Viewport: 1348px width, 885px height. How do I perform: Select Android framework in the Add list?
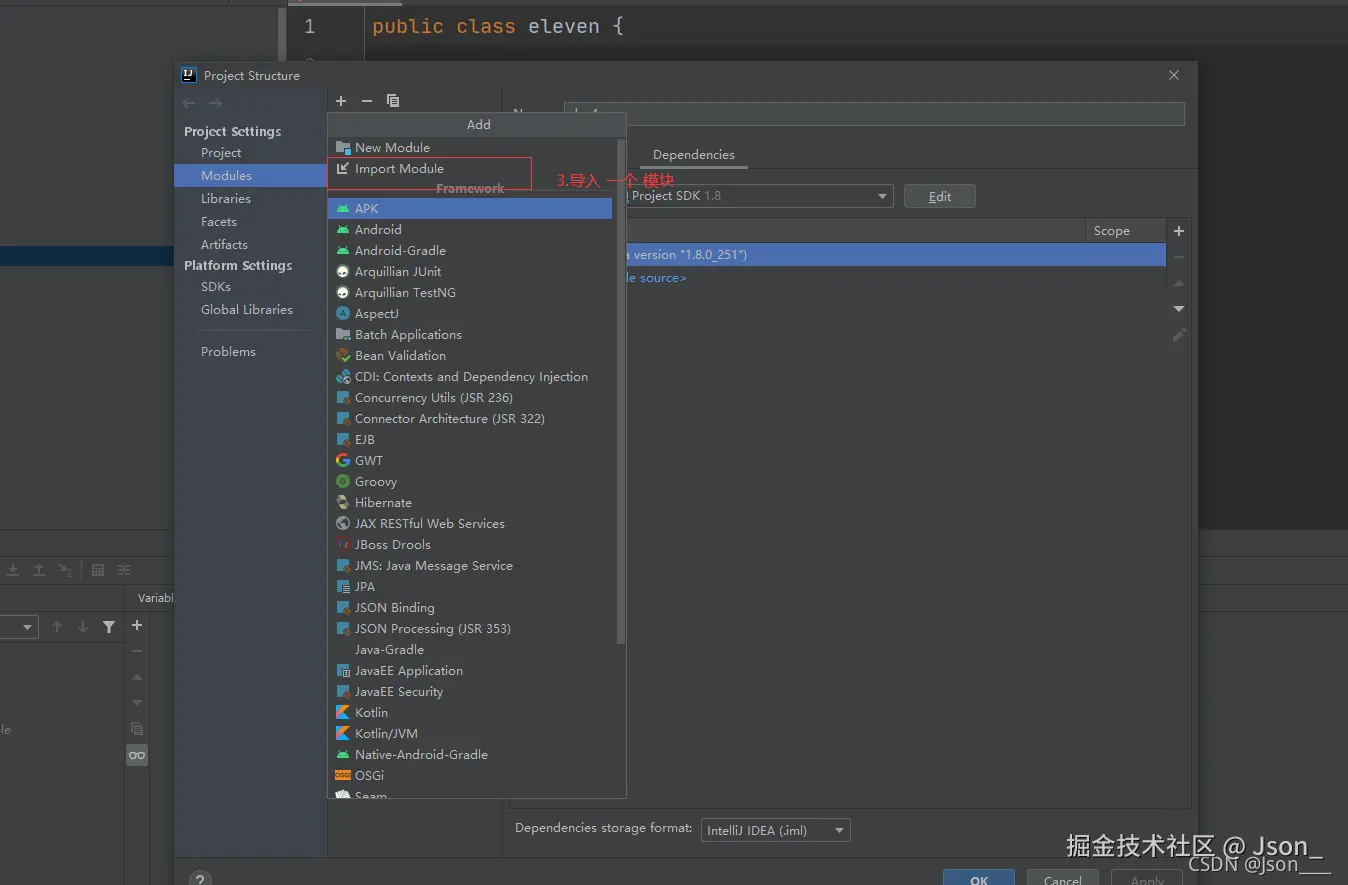tap(470, 229)
